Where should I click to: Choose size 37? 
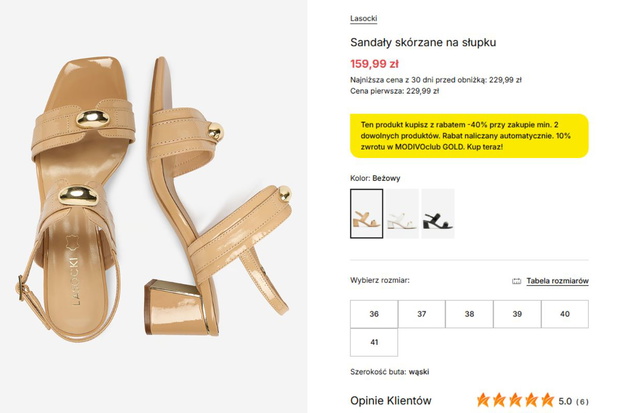pyautogui.click(x=422, y=314)
